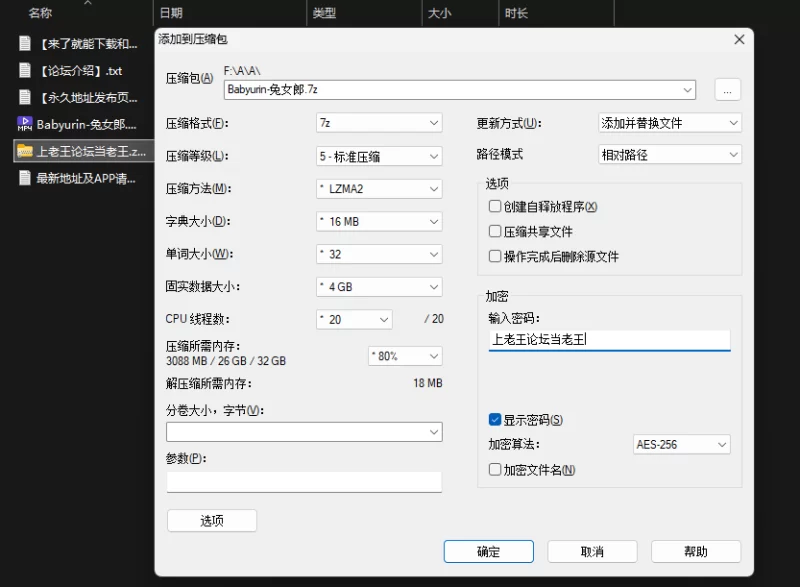Open the word size 32 dropdown
This screenshot has width=800, height=587.
coord(379,254)
